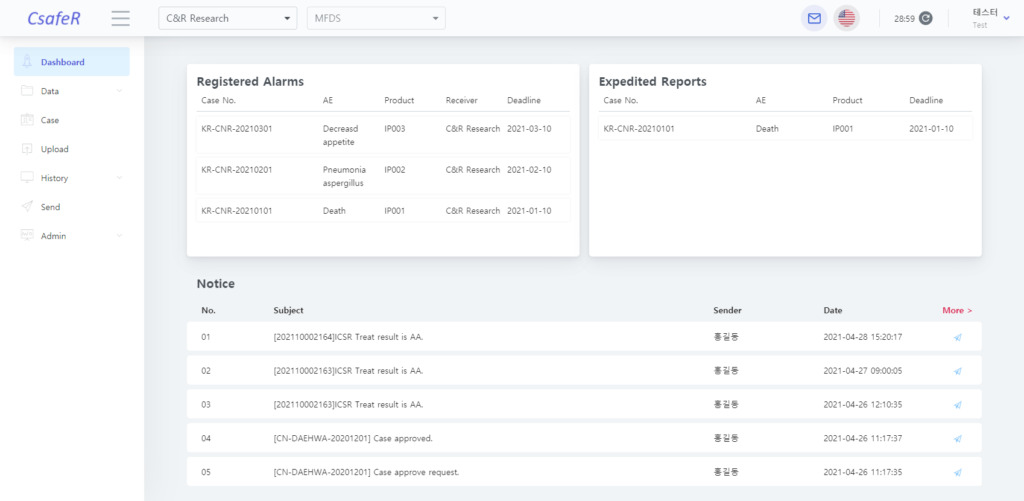The height and width of the screenshot is (501, 1024).
Task: Open notice 'Case approve request.' subject
Action: pos(366,472)
